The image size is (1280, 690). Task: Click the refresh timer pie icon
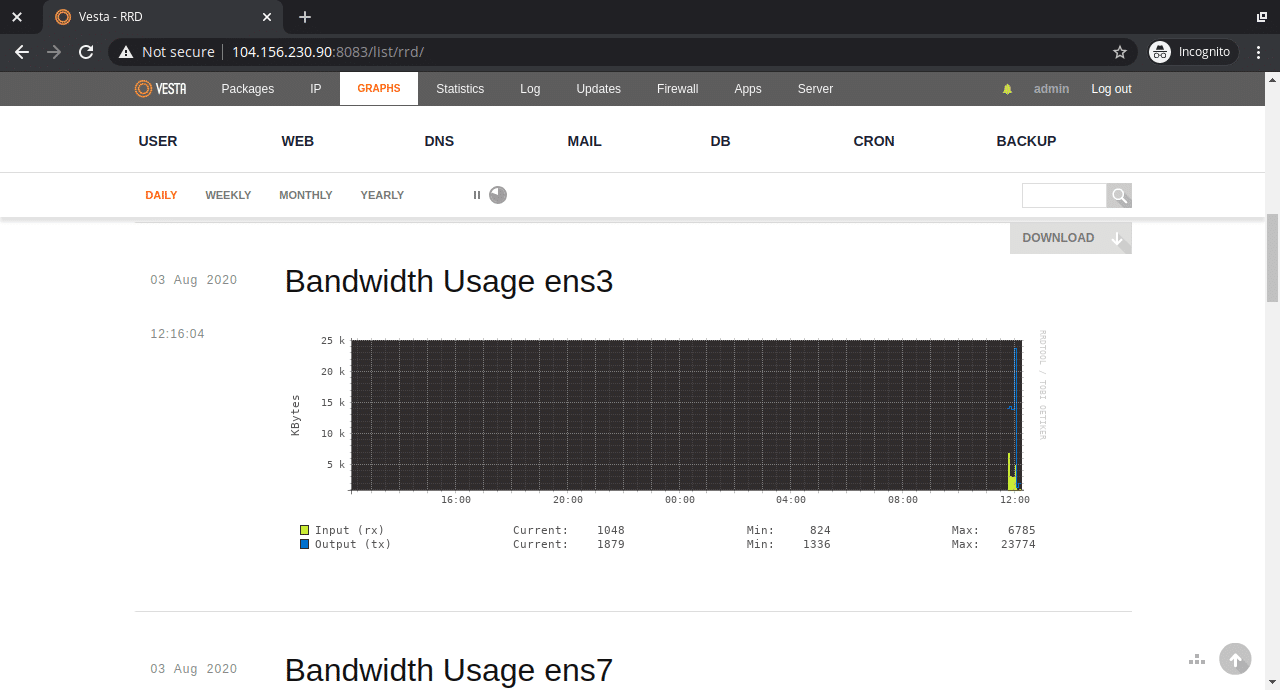coord(498,195)
